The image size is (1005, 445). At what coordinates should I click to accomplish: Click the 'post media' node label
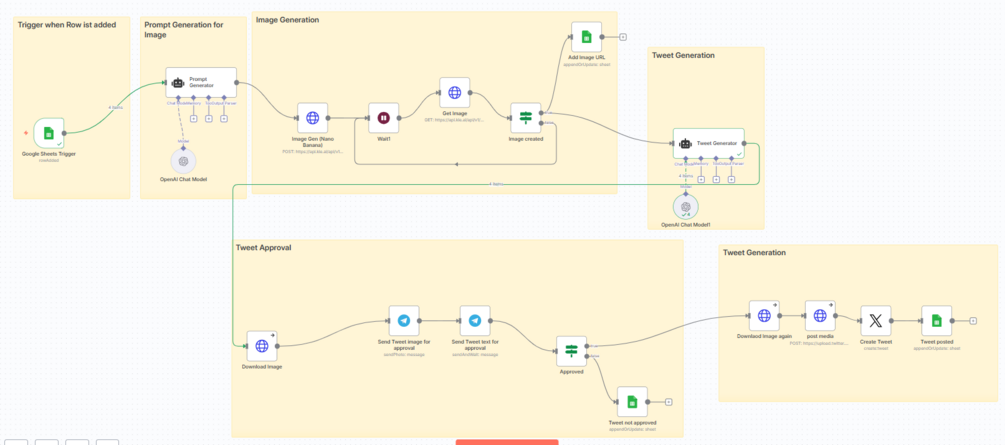click(820, 336)
